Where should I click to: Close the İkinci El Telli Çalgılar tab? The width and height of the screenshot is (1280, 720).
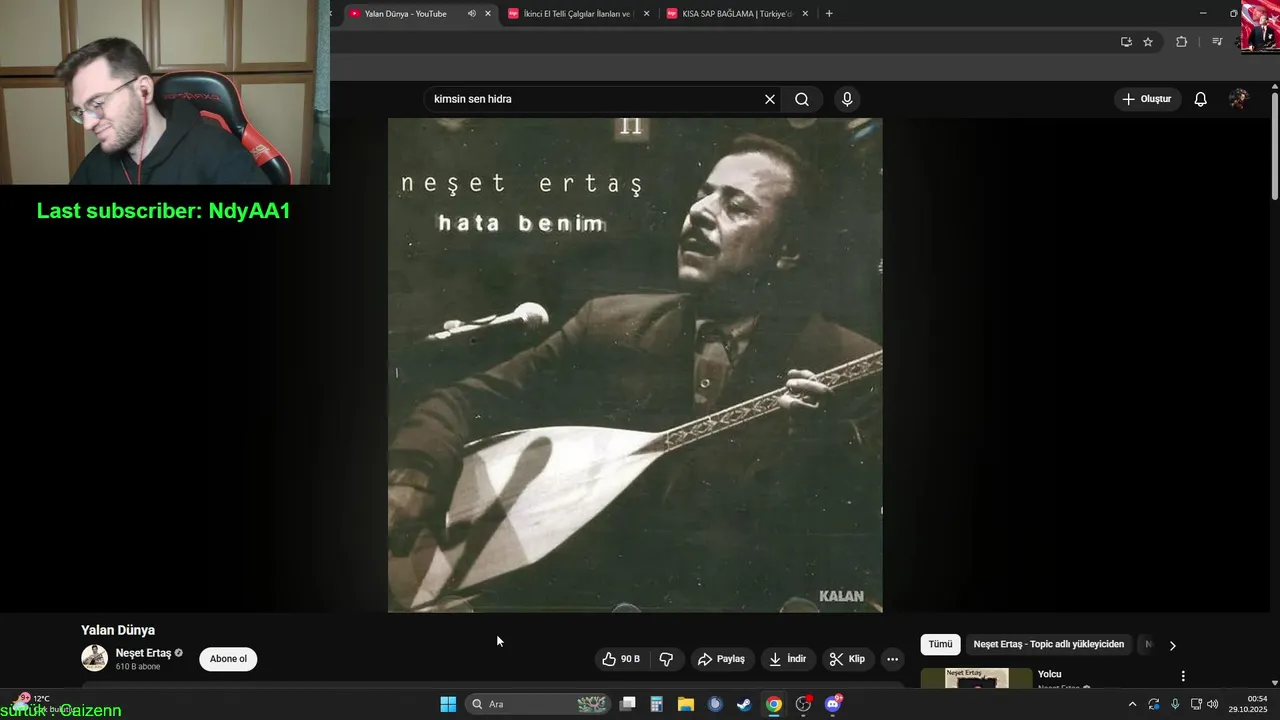pyautogui.click(x=646, y=14)
